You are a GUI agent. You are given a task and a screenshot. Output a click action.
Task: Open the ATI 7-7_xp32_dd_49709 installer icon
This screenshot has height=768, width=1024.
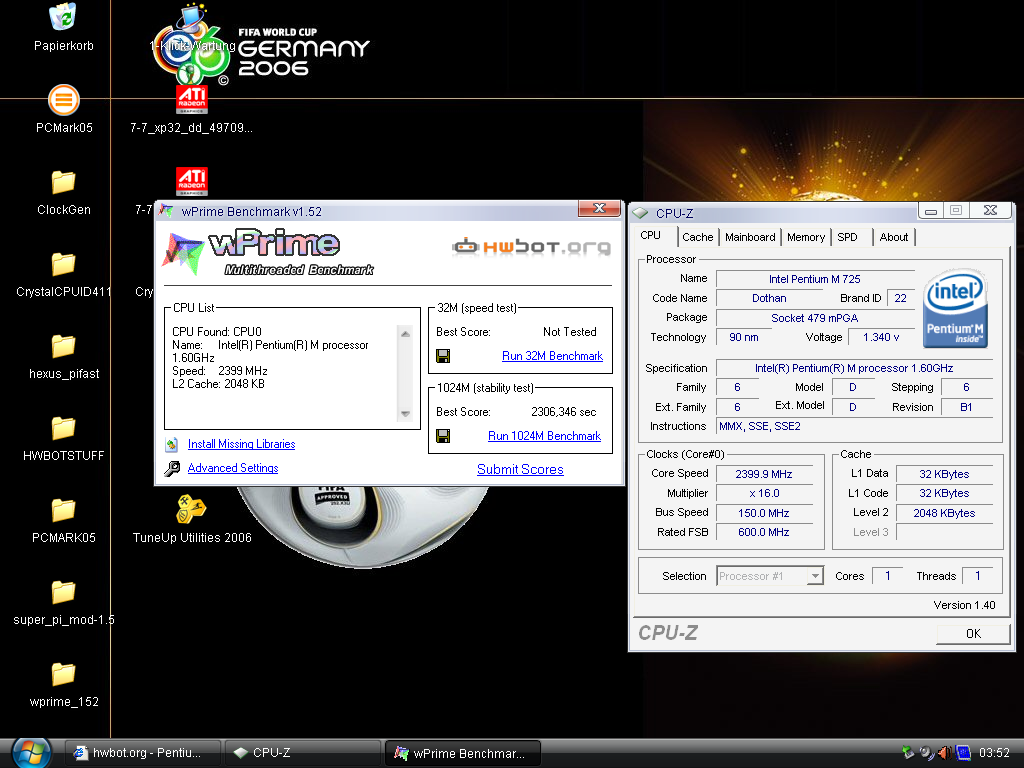point(191,100)
